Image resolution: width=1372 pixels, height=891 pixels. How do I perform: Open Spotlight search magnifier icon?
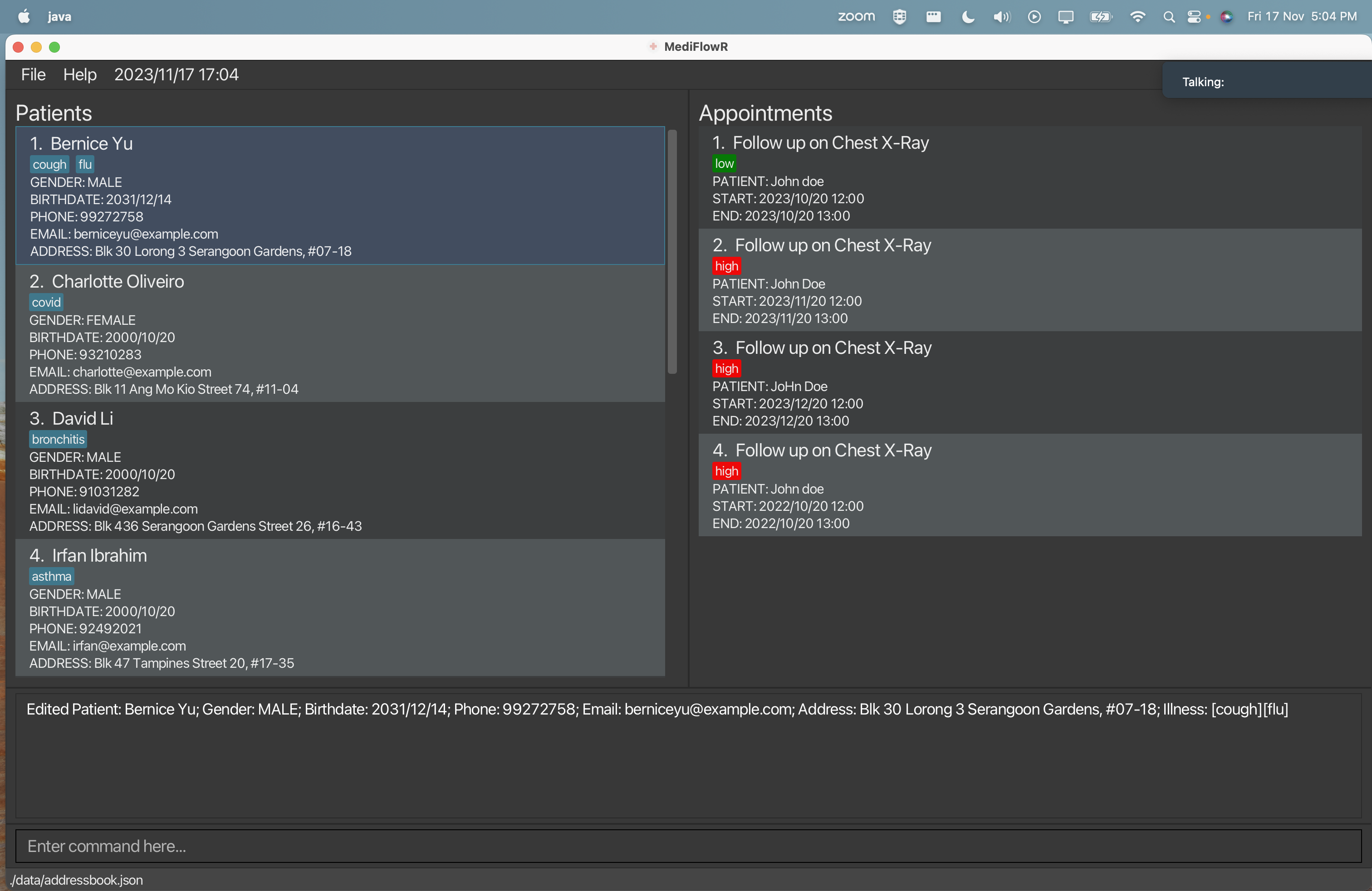tap(1168, 17)
